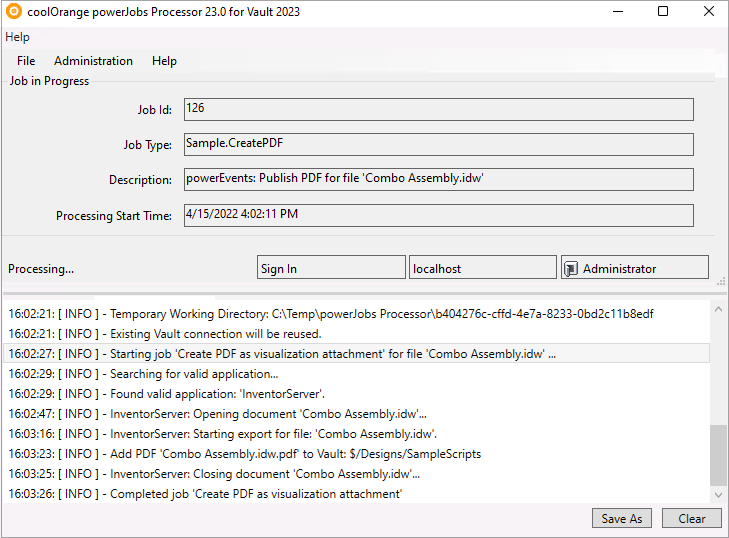Click the top Help item
Image resolution: width=729 pixels, height=538 pixels.
(17, 37)
